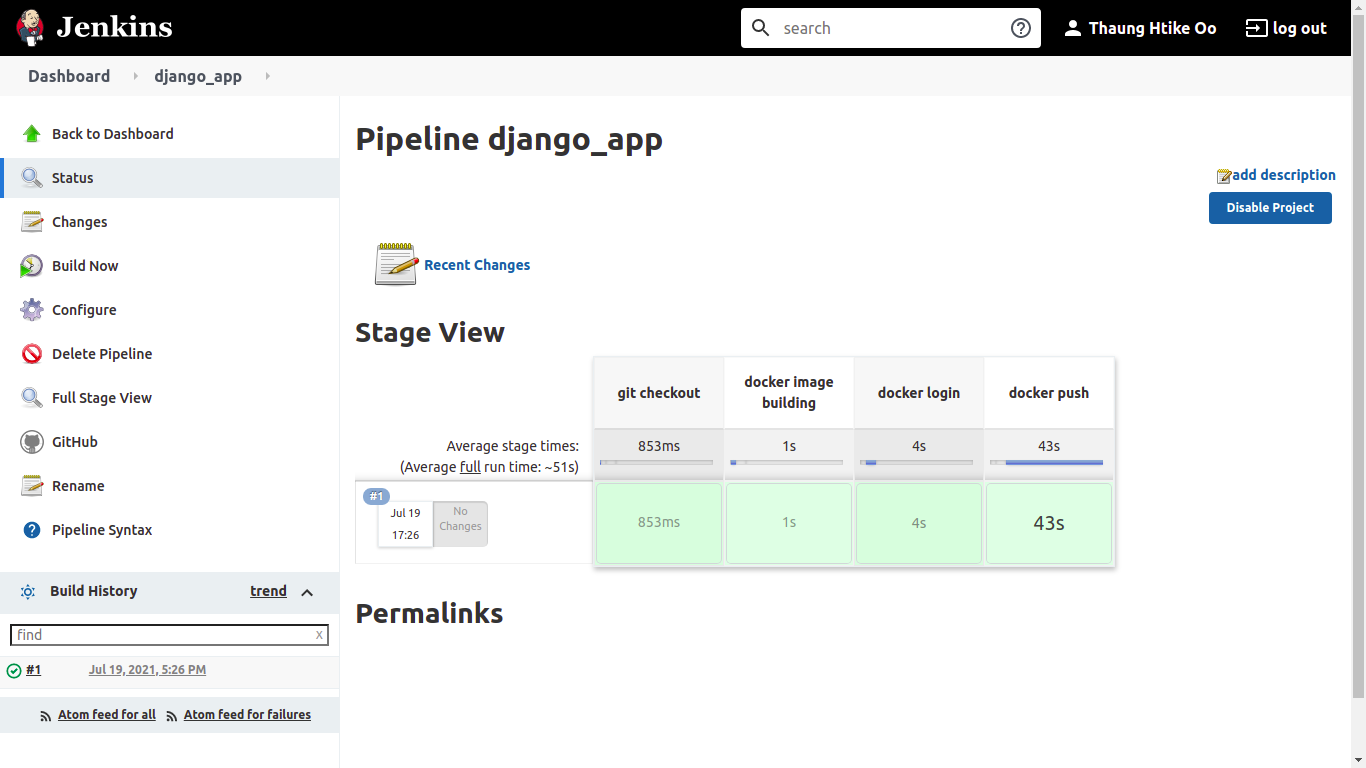Image resolution: width=1366 pixels, height=768 pixels.
Task: Click the django_app breadcrumb link
Action: (x=198, y=76)
